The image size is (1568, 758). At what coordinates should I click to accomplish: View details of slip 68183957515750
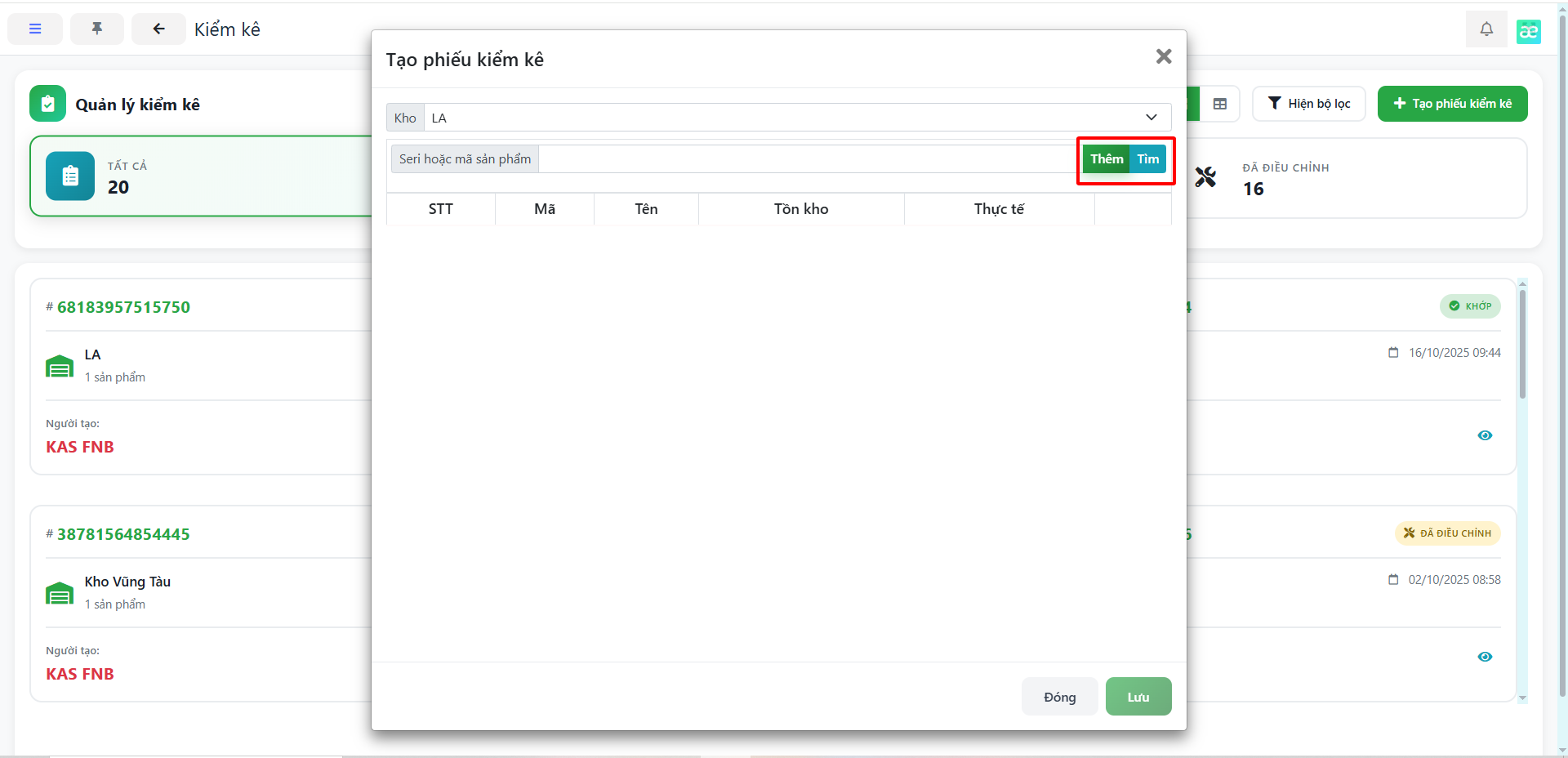click(x=1485, y=435)
